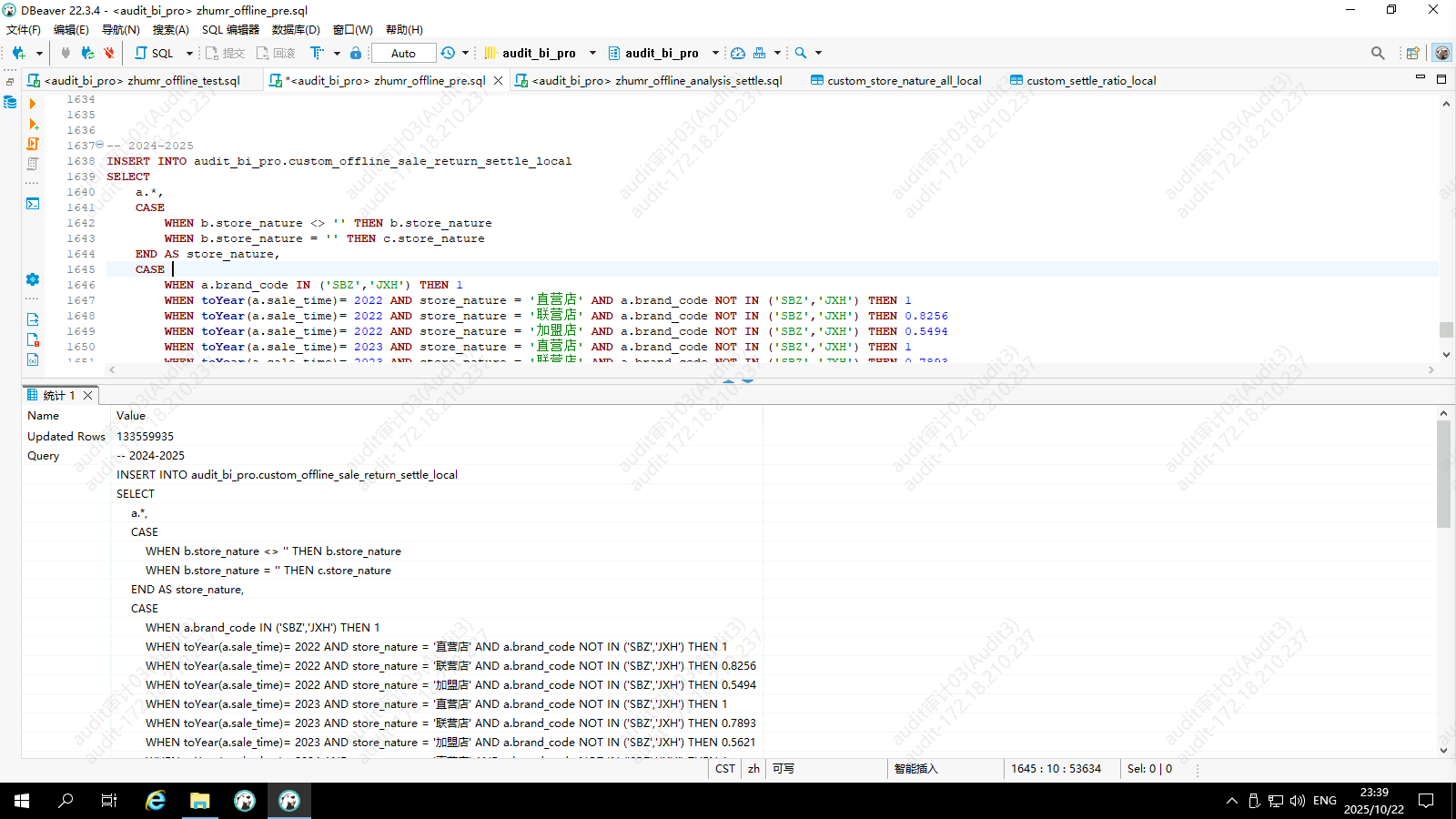Toggle the lock icon beside Auto commit mode
Screen dimensions: 1456x819
coord(356,53)
